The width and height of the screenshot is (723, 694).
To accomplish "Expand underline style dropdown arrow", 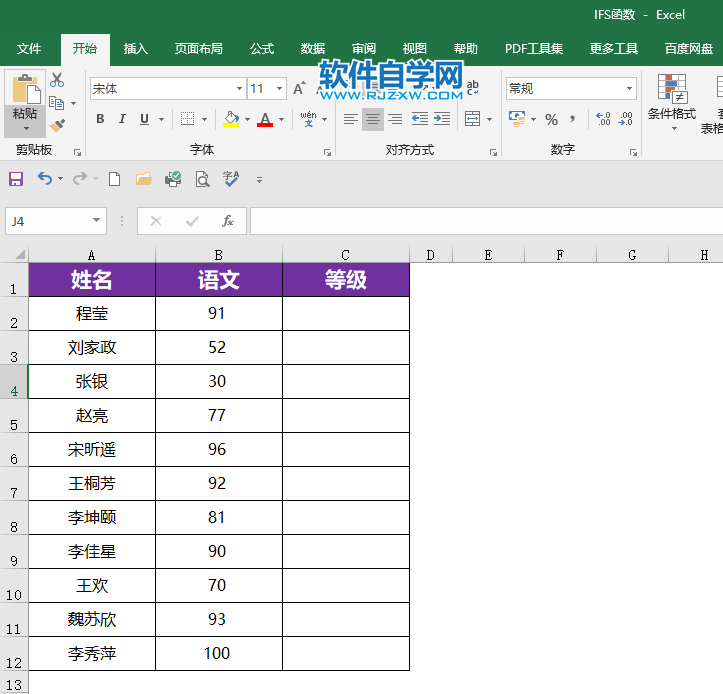I will [x=161, y=119].
